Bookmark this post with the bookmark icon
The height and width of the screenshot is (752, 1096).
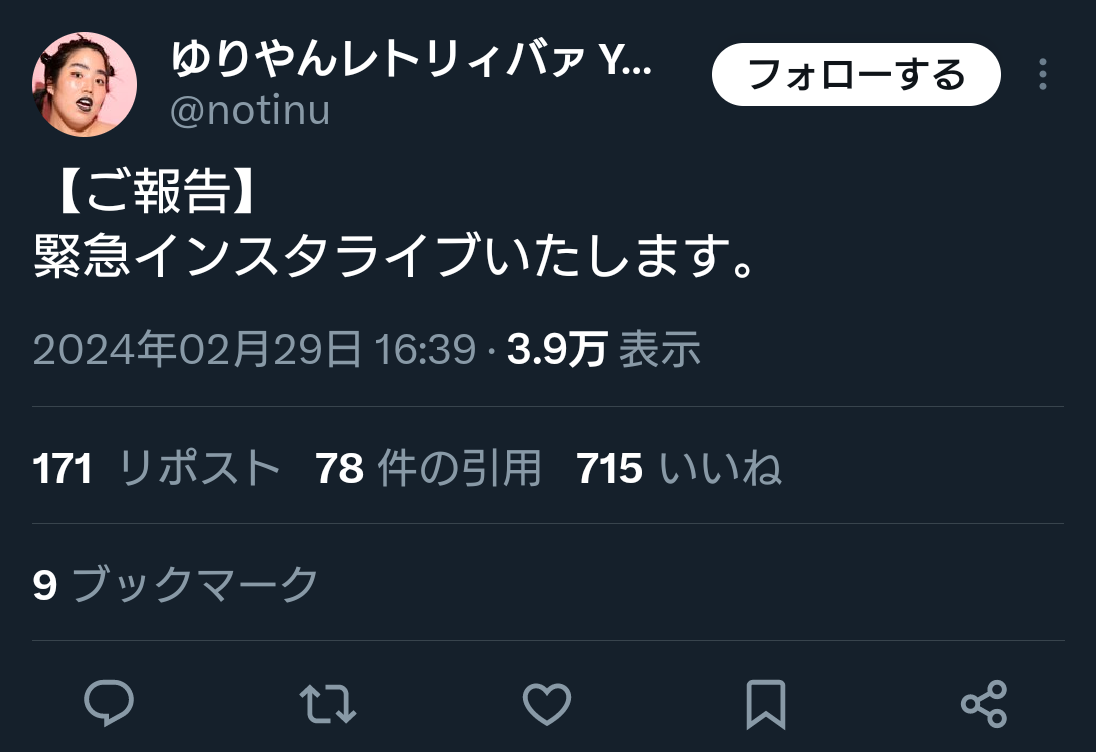point(766,704)
